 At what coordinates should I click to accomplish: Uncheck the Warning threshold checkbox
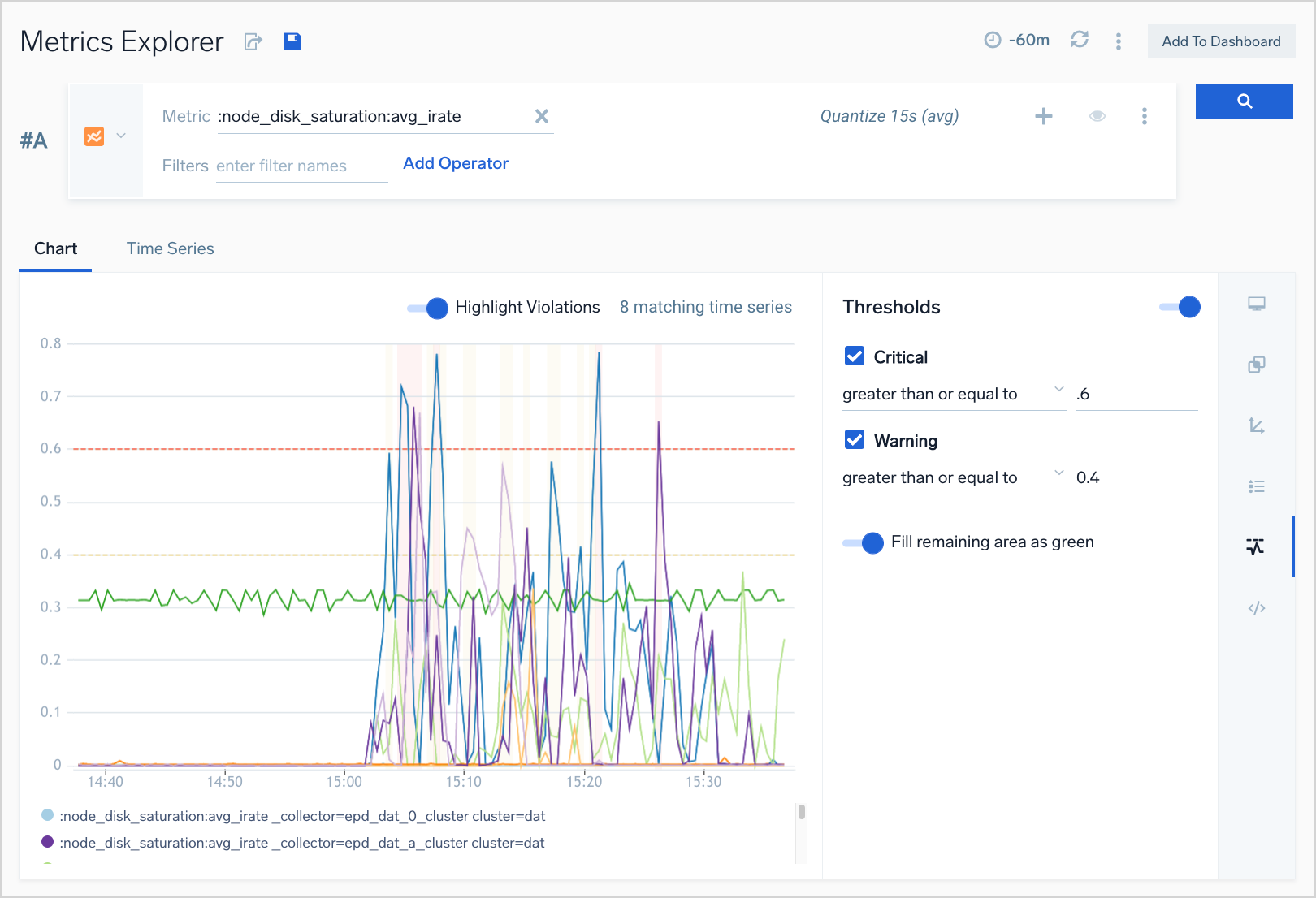point(855,440)
